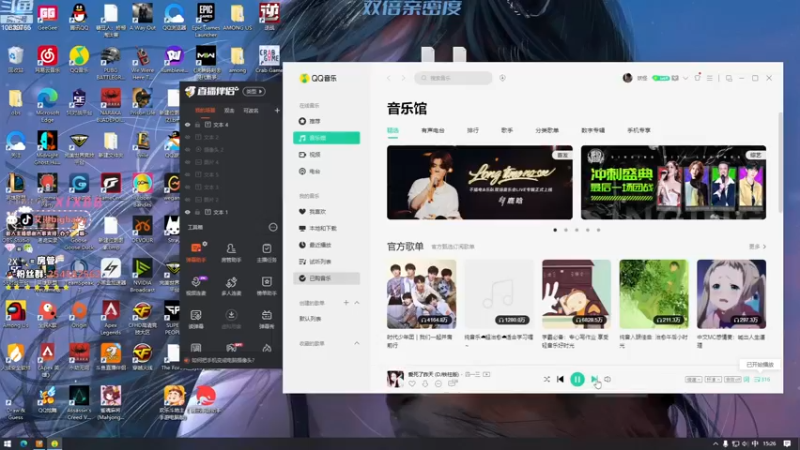Open the 默认列表 playlist
The height and width of the screenshot is (450, 800).
tap(310, 319)
